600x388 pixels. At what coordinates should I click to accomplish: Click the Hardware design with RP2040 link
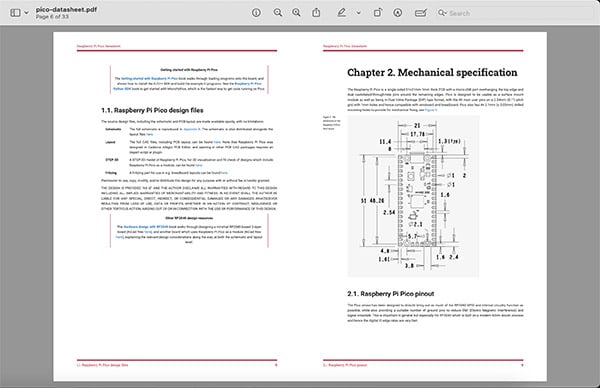(146, 227)
